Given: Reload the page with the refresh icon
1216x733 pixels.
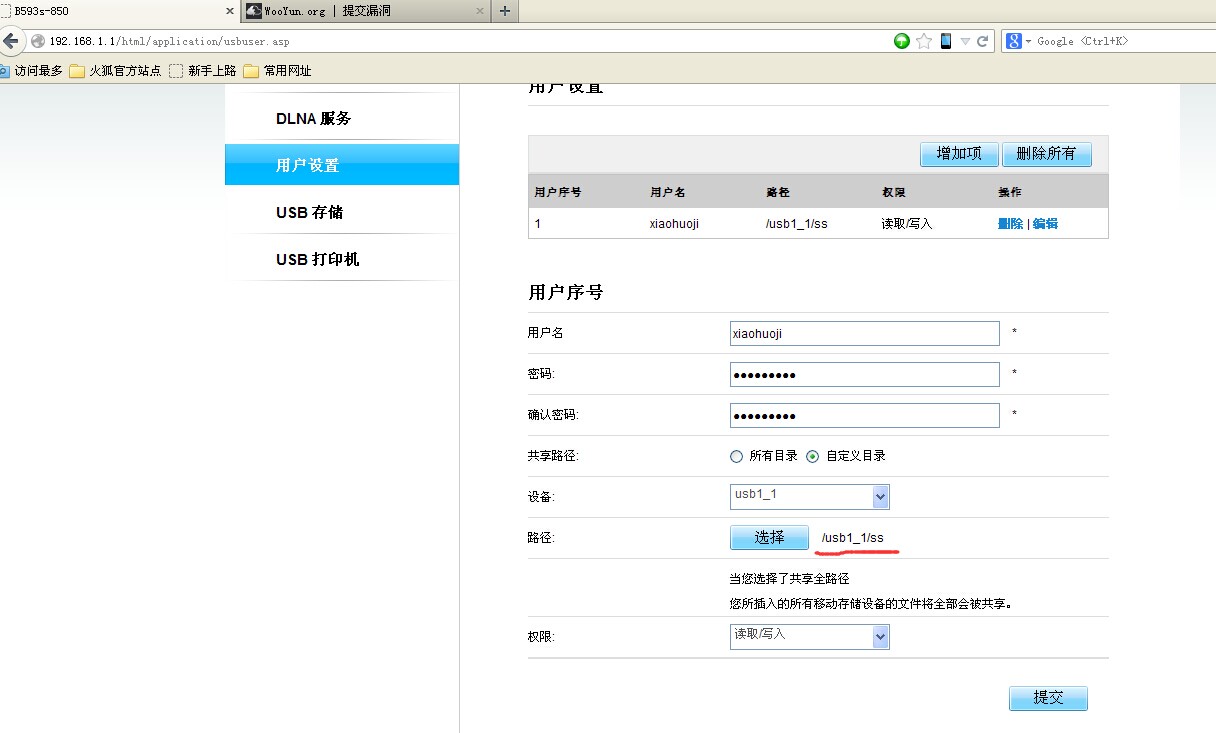Looking at the screenshot, I should (982, 41).
